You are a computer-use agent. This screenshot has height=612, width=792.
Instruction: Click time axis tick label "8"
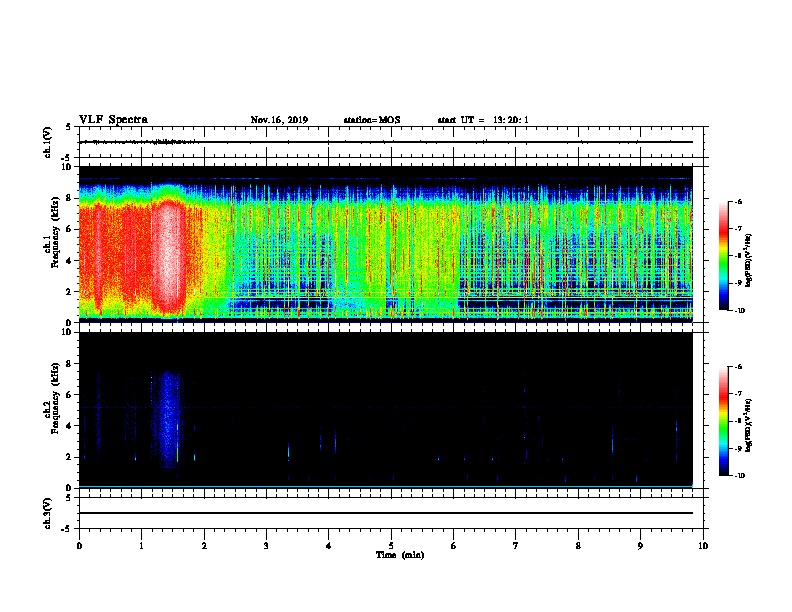click(x=578, y=546)
